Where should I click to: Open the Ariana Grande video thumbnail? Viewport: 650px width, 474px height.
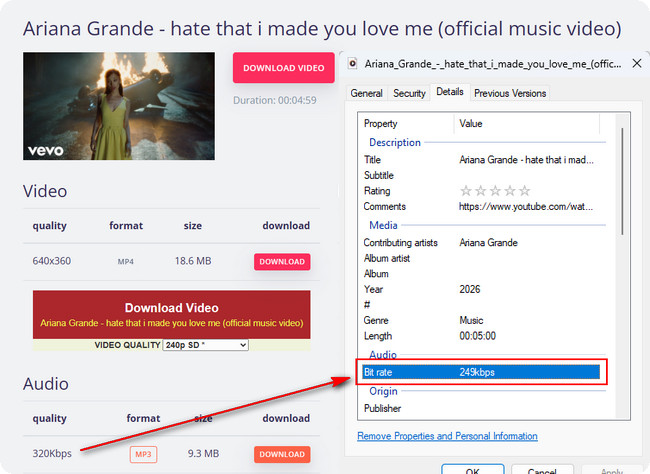coord(119,106)
